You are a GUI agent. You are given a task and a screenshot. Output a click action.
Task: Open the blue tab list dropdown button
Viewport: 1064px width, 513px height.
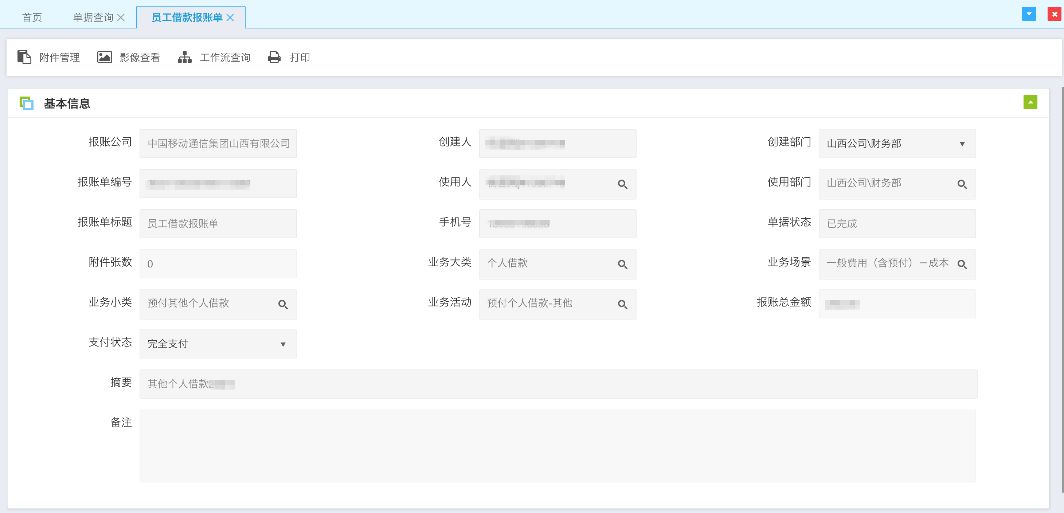pyautogui.click(x=1029, y=14)
